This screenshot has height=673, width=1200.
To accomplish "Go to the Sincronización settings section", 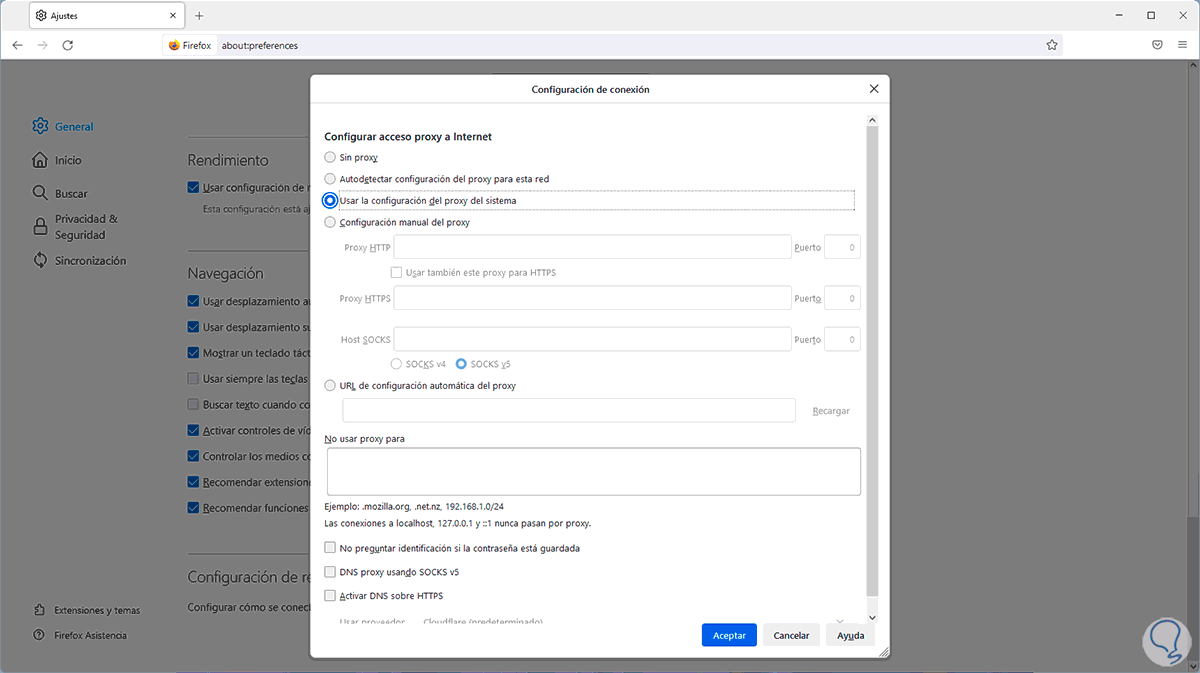I will (x=90, y=261).
